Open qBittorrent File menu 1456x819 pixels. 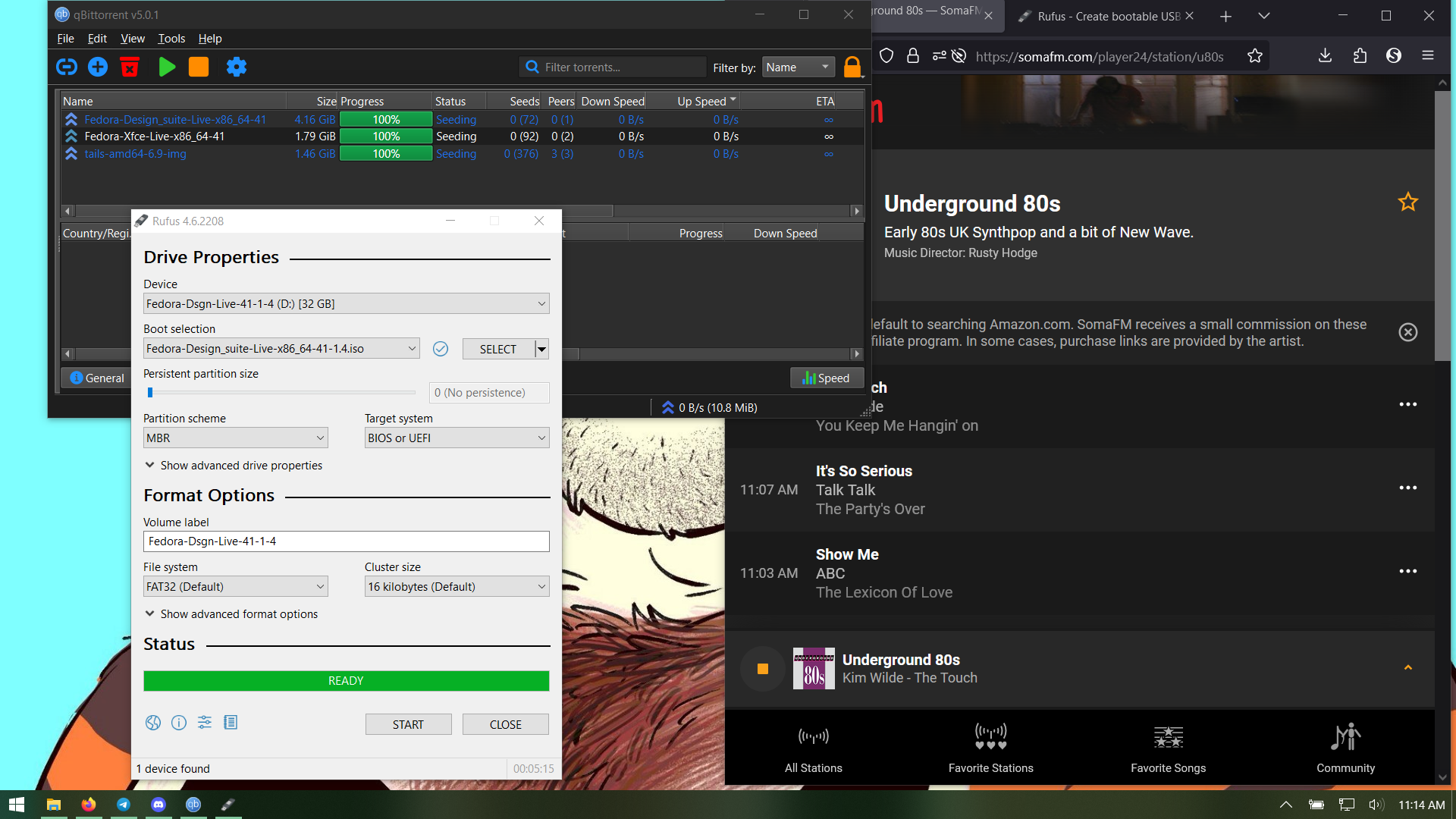(66, 39)
